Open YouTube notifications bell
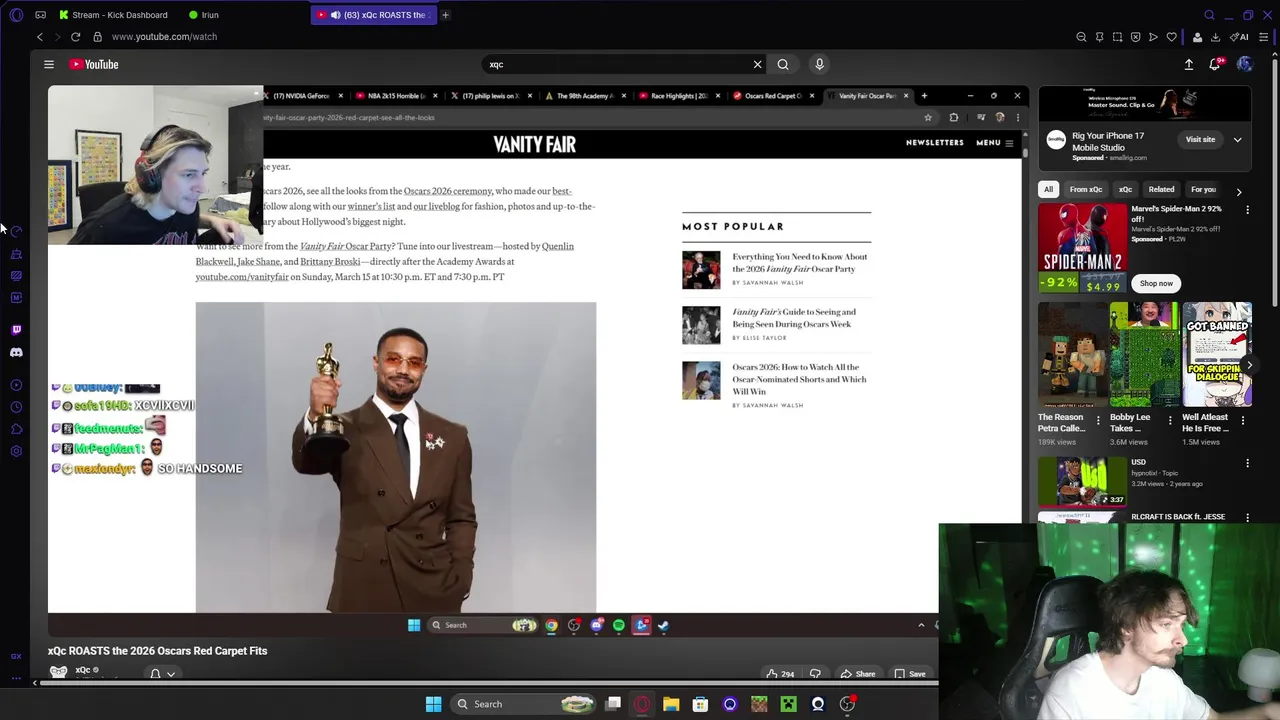 (x=1215, y=64)
